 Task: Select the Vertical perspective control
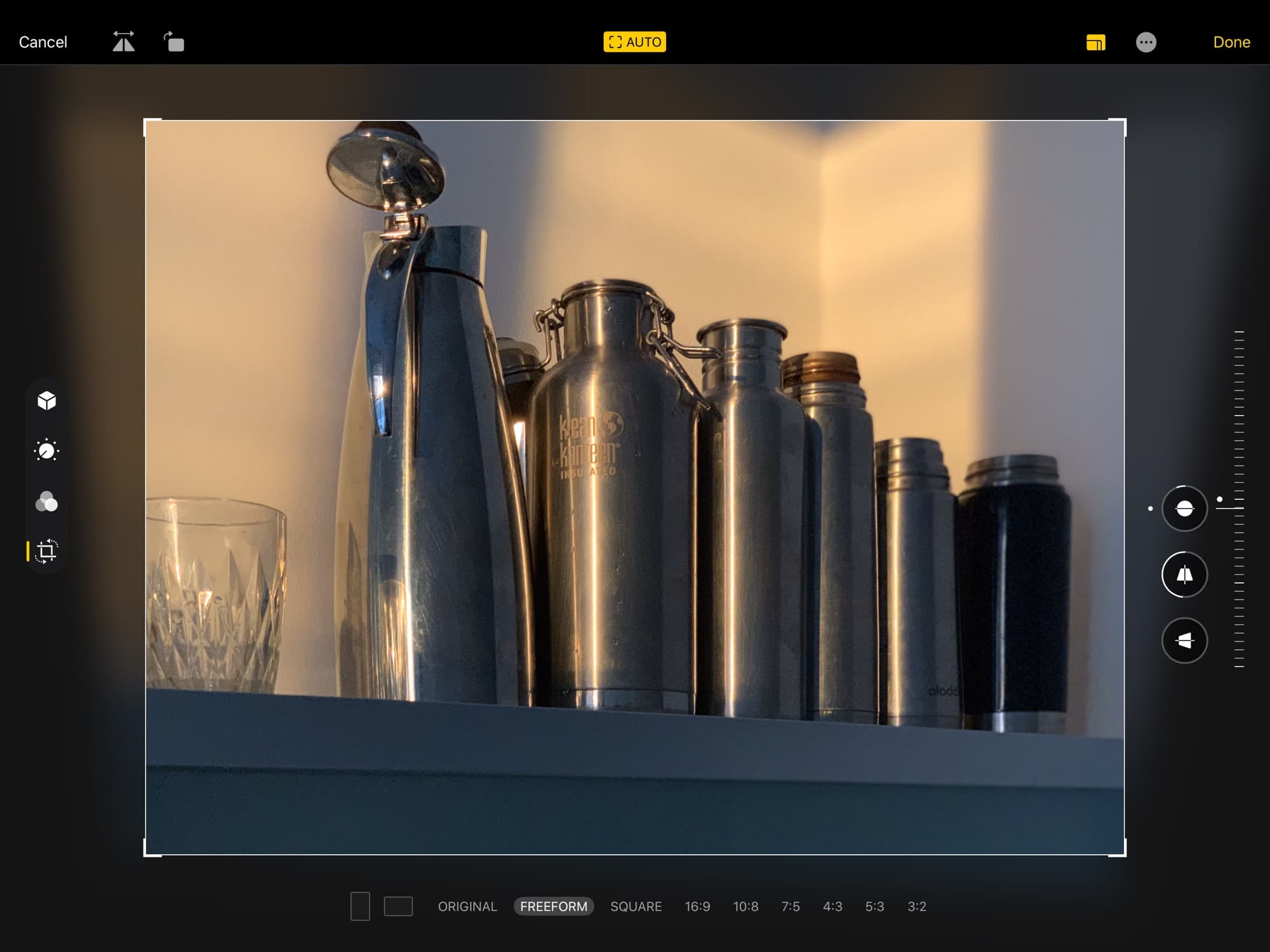pyautogui.click(x=1184, y=574)
